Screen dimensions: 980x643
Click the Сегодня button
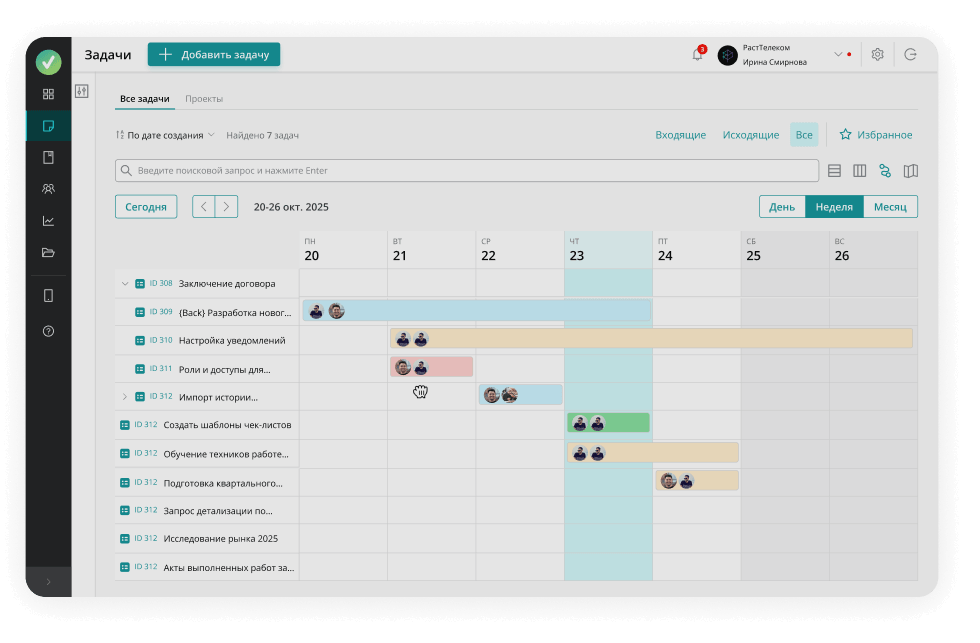[146, 207]
